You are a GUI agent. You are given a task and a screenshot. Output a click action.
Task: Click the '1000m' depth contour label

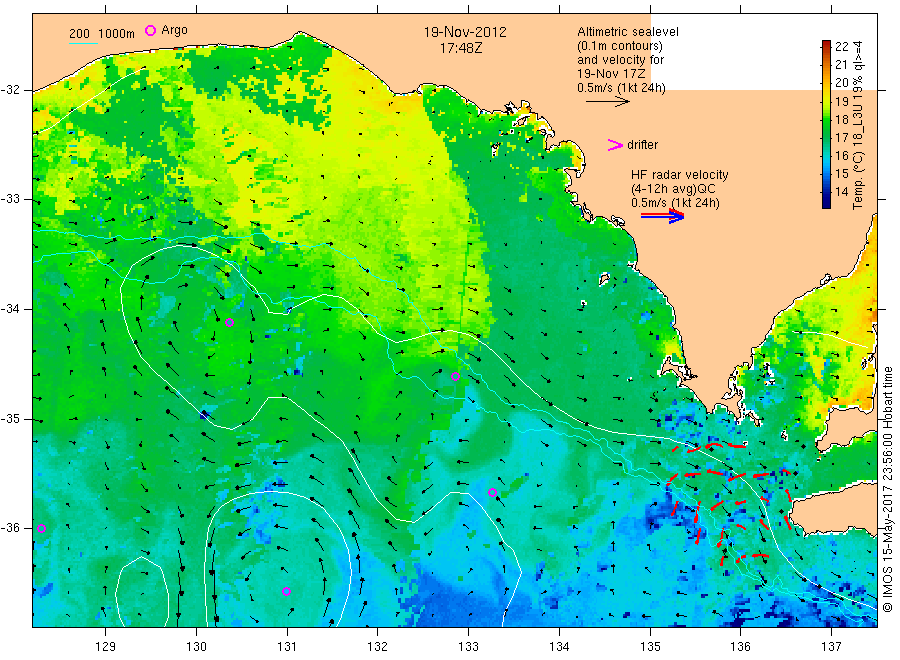[x=116, y=34]
